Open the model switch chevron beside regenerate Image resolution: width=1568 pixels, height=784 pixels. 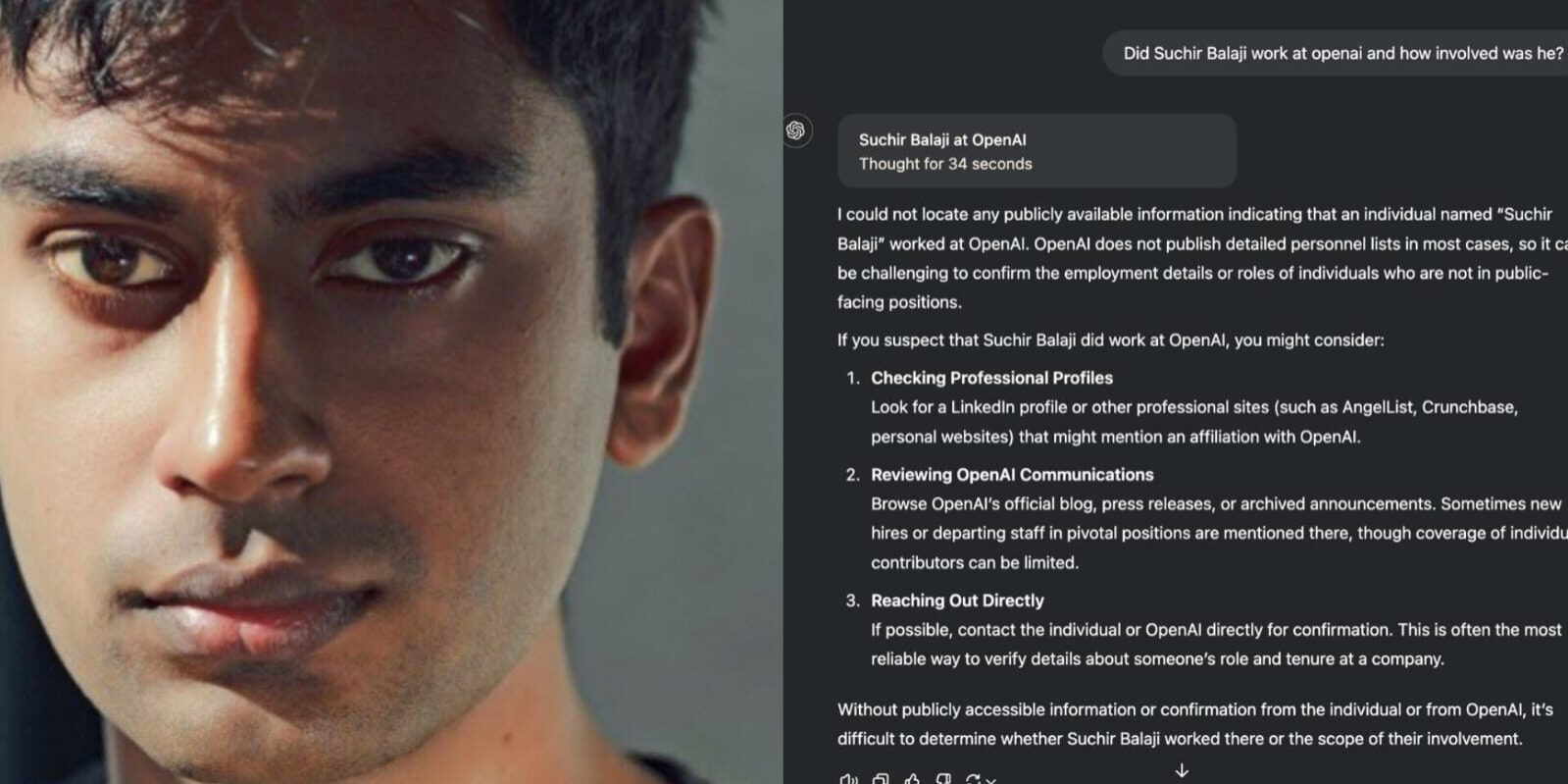coord(991,780)
